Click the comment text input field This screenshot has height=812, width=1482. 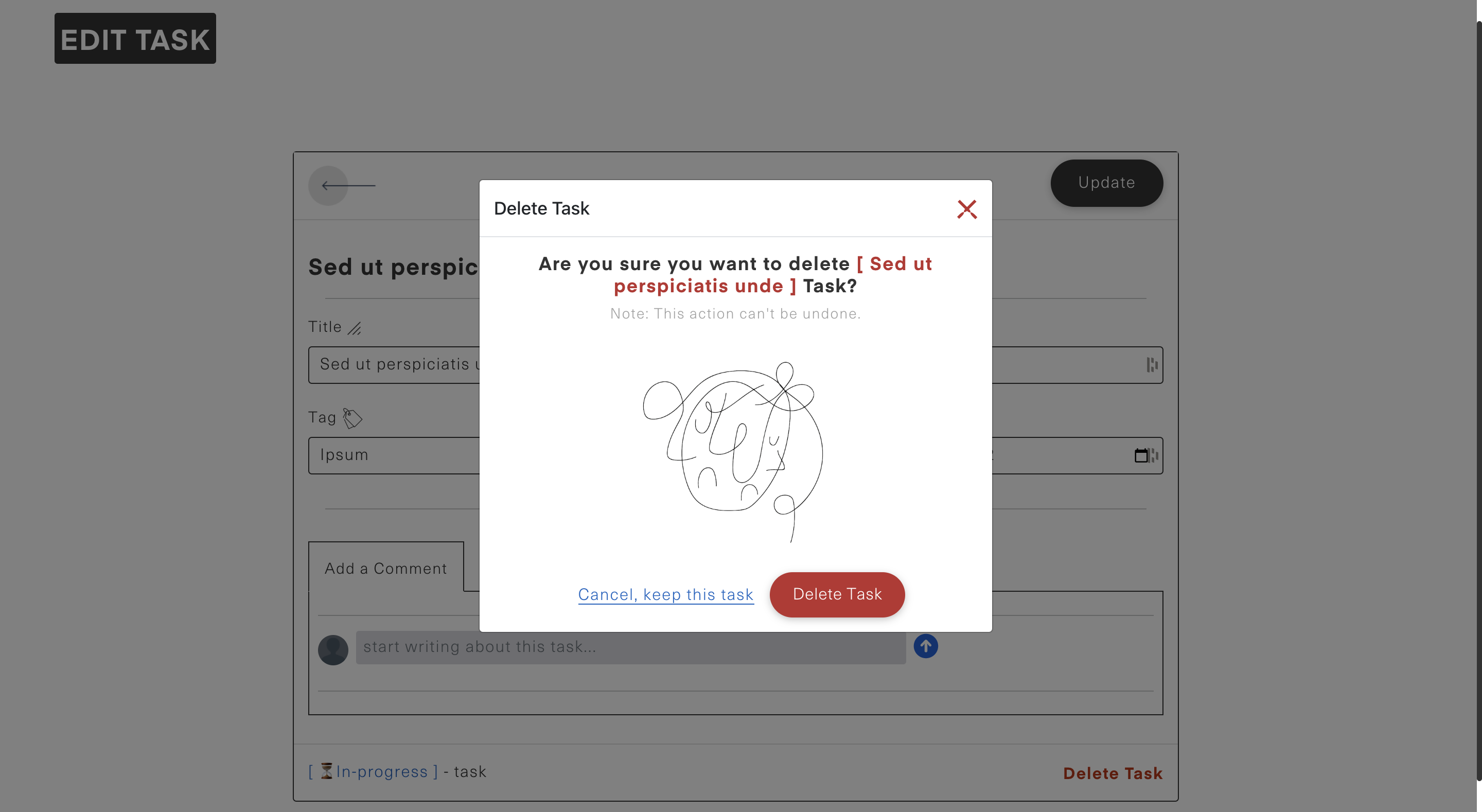coord(630,647)
